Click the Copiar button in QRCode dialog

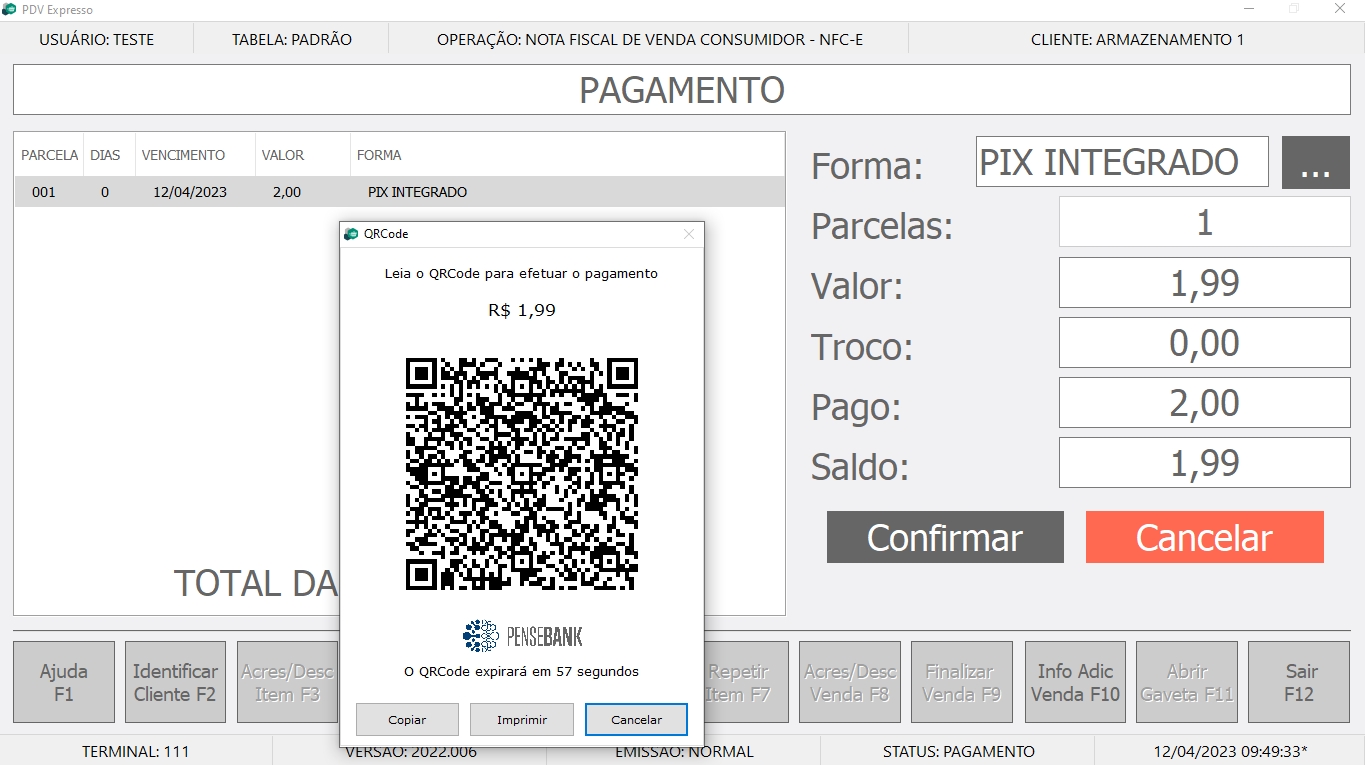click(407, 720)
